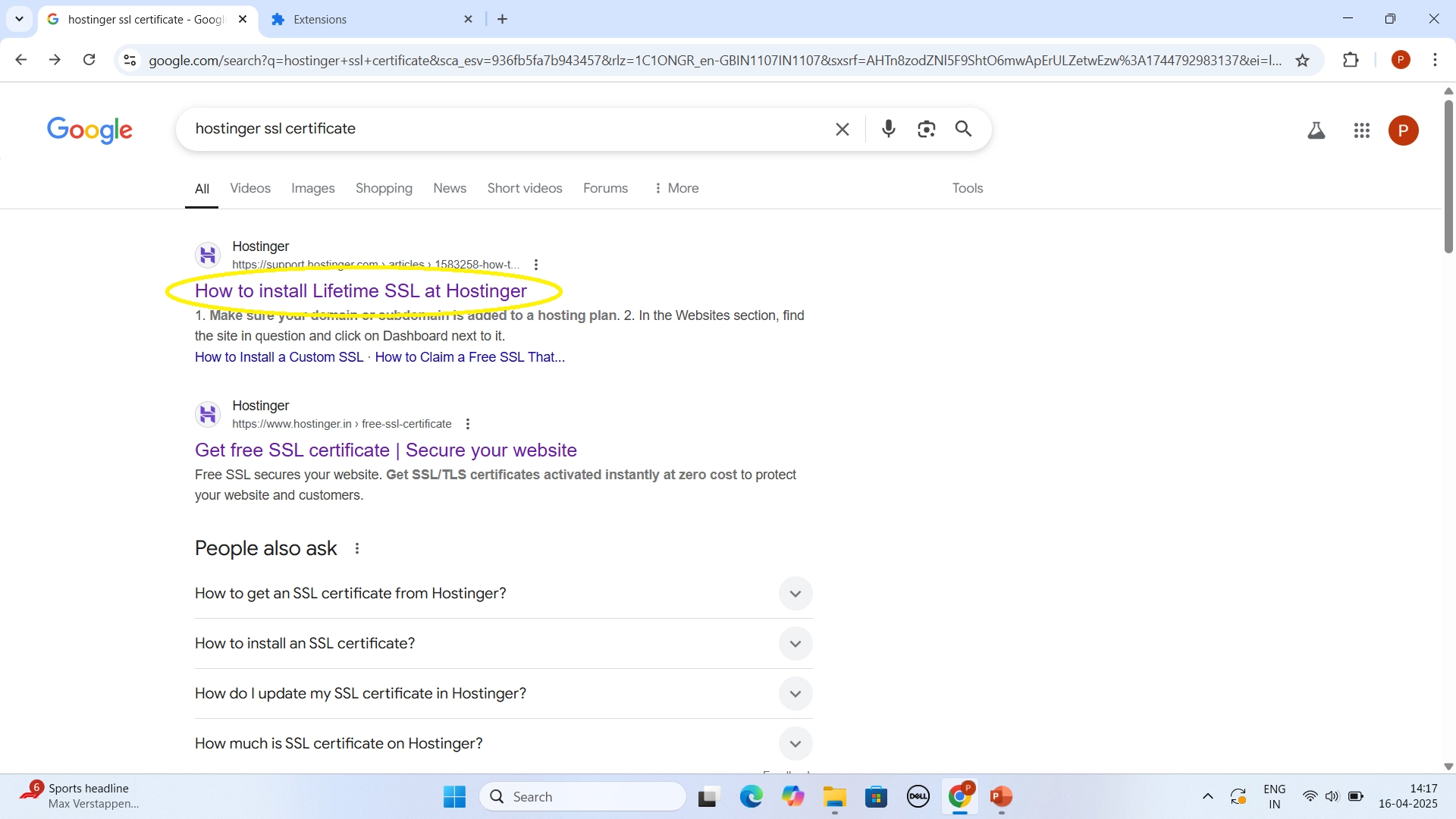Viewport: 1456px width, 819px height.
Task: Open Google Lens image search
Action: pyautogui.click(x=926, y=129)
